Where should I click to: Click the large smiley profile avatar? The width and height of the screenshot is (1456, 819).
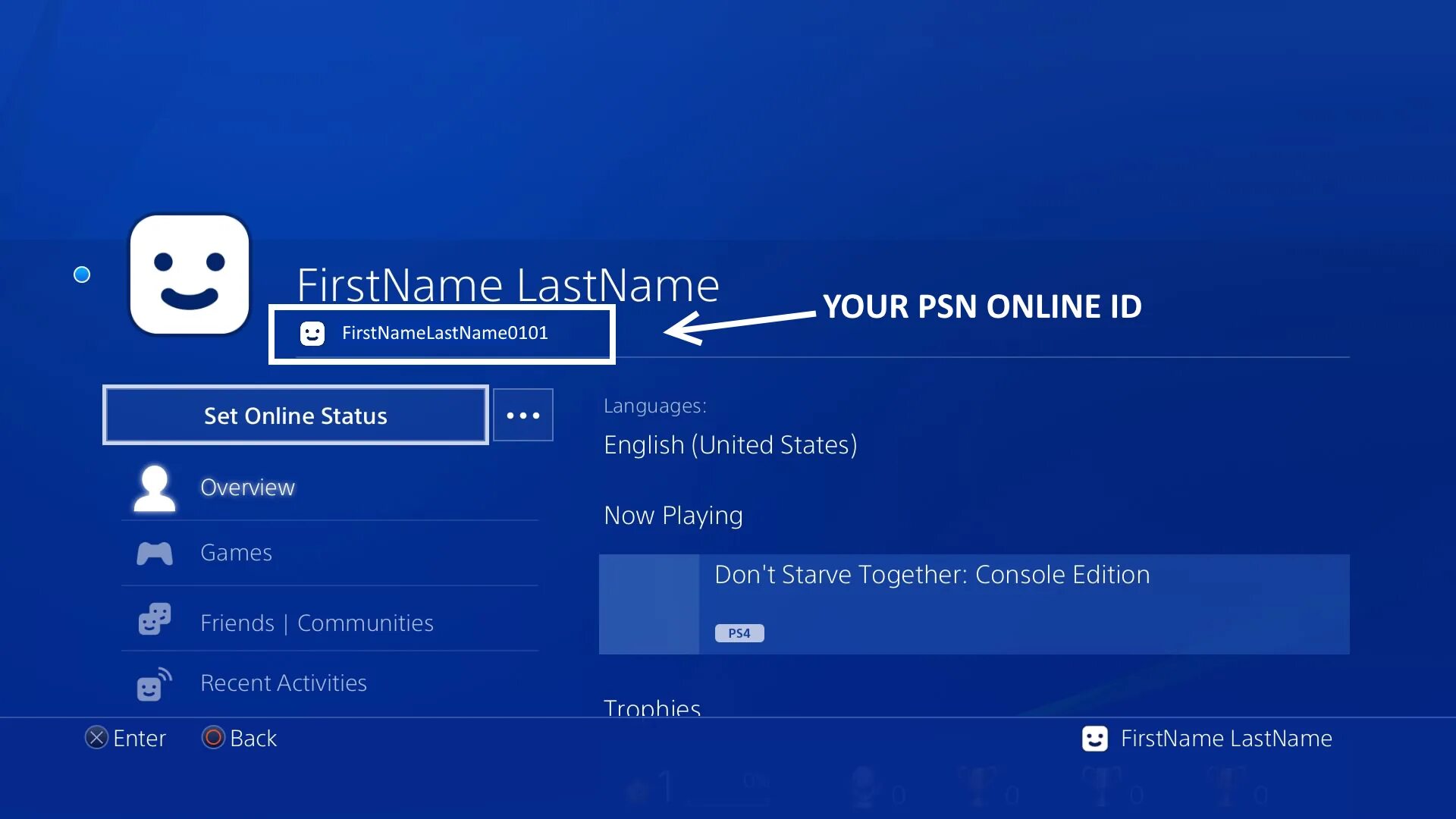190,275
